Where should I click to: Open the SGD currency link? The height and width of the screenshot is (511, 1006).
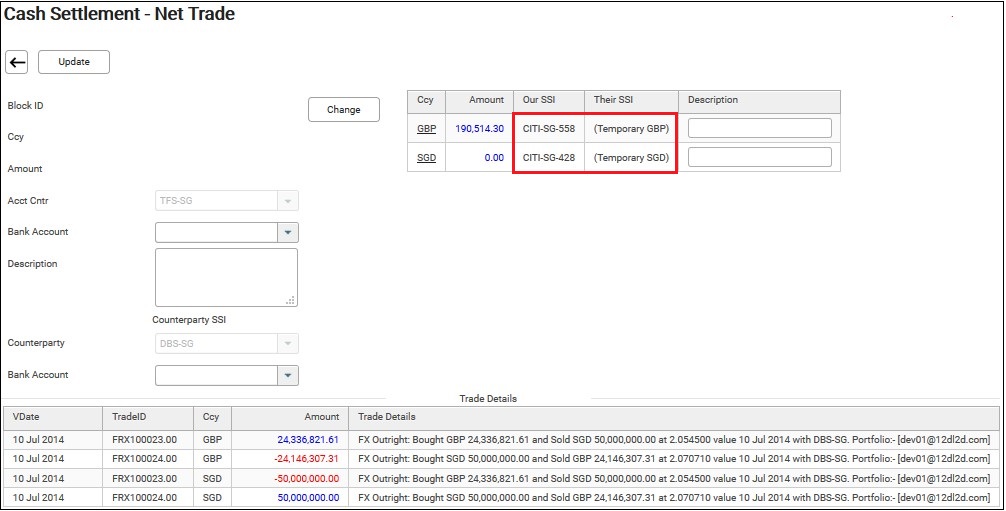tap(426, 158)
